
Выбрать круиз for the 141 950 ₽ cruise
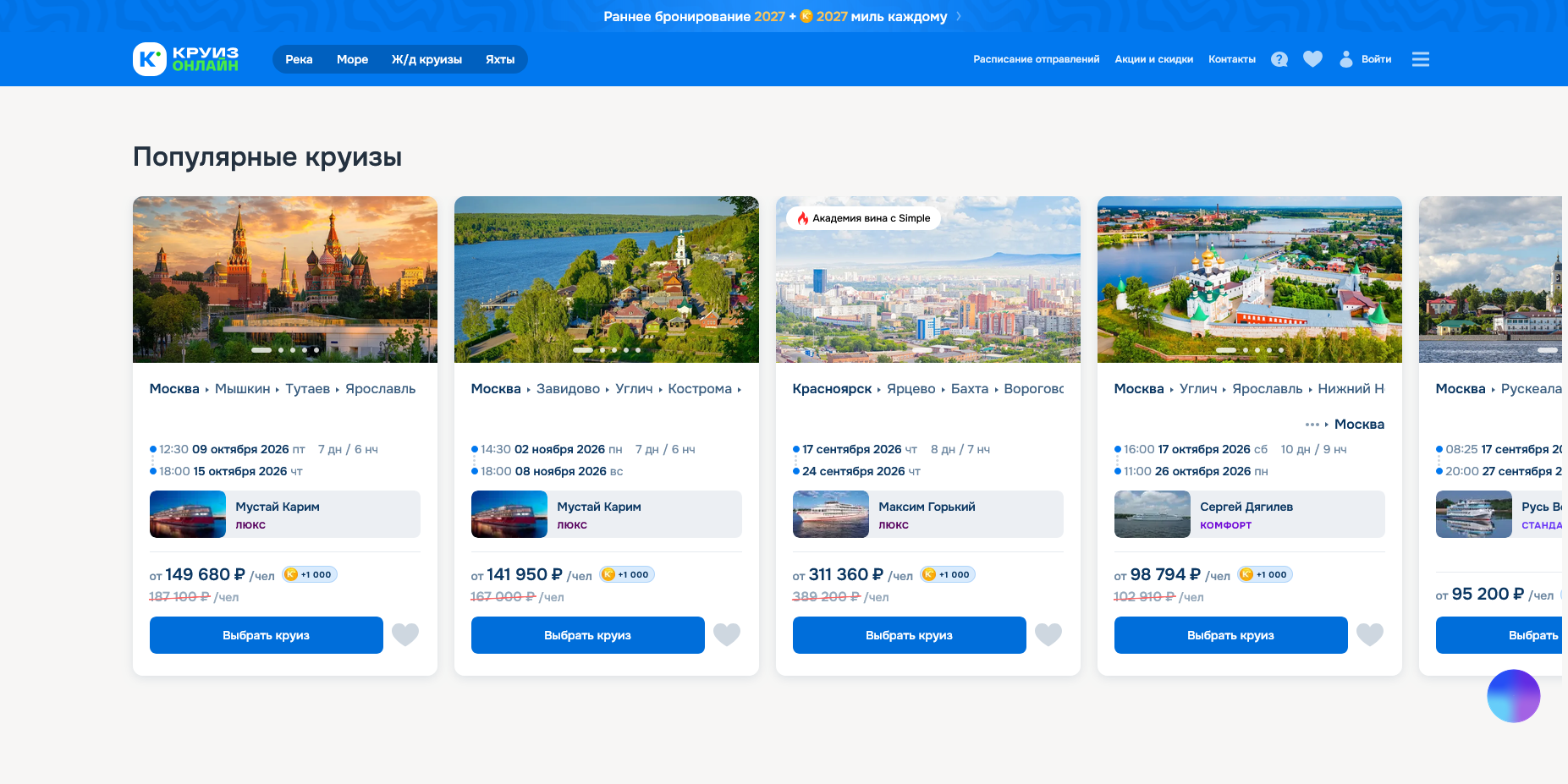(588, 635)
